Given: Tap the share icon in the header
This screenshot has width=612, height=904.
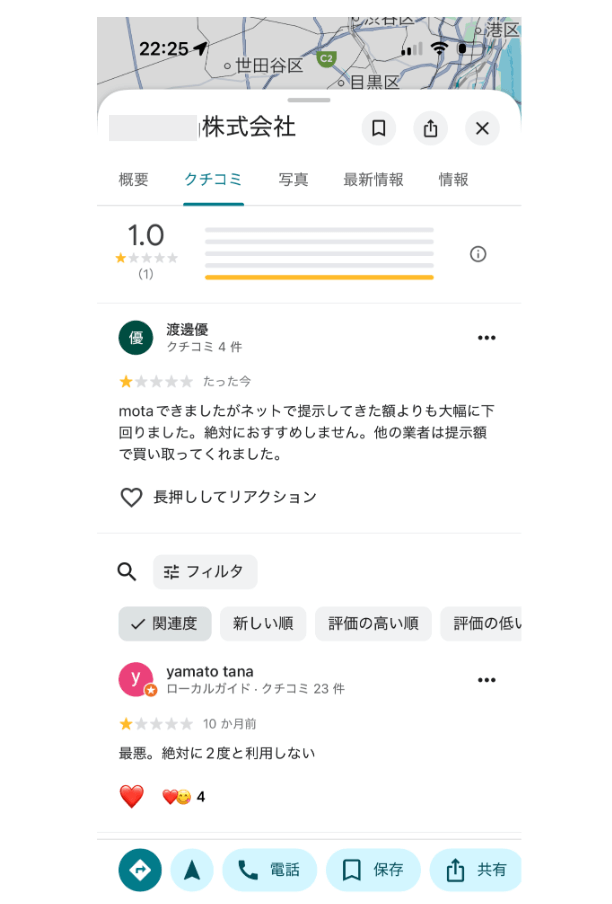Looking at the screenshot, I should pyautogui.click(x=432, y=129).
